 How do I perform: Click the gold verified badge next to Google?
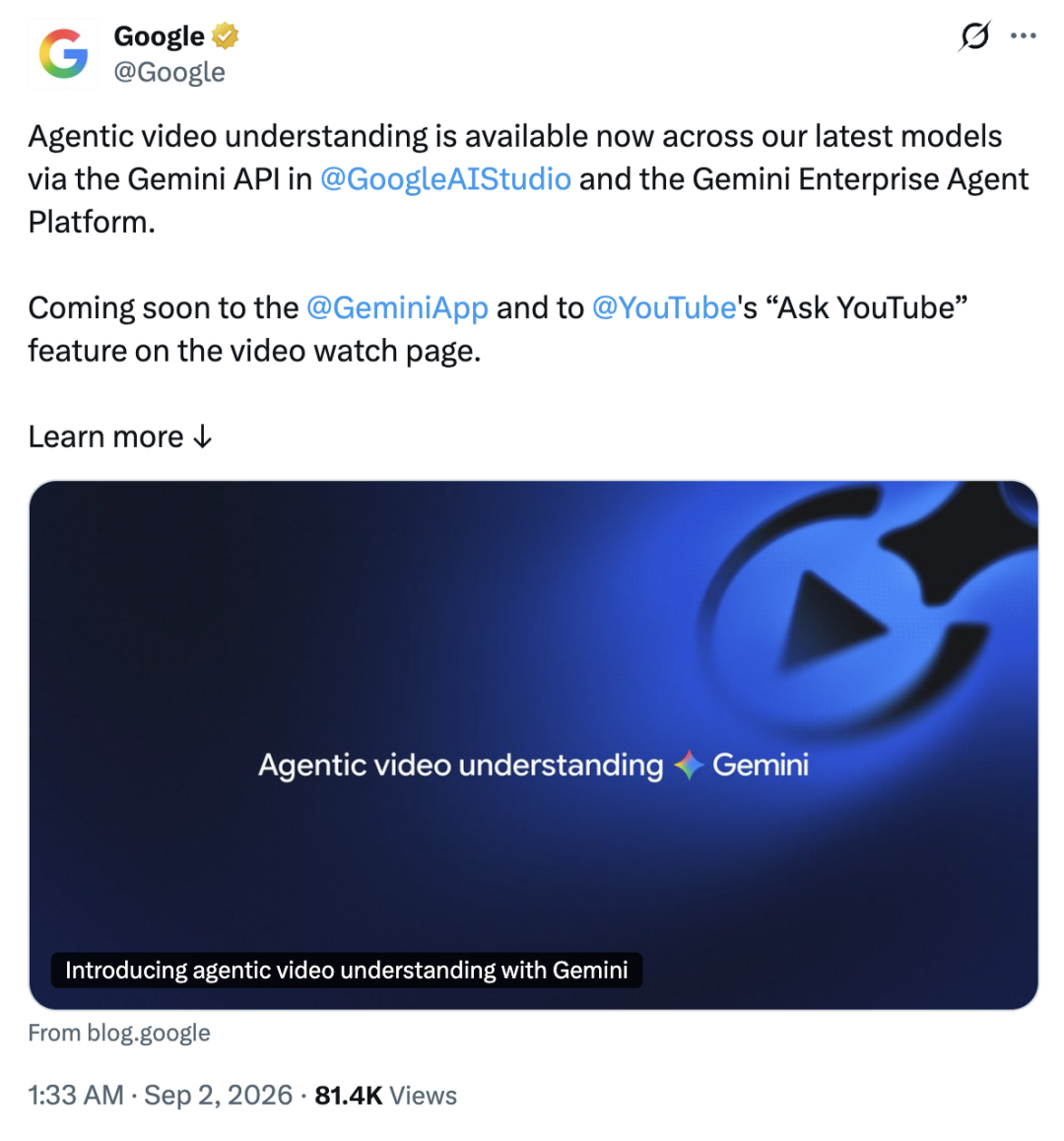(x=226, y=35)
